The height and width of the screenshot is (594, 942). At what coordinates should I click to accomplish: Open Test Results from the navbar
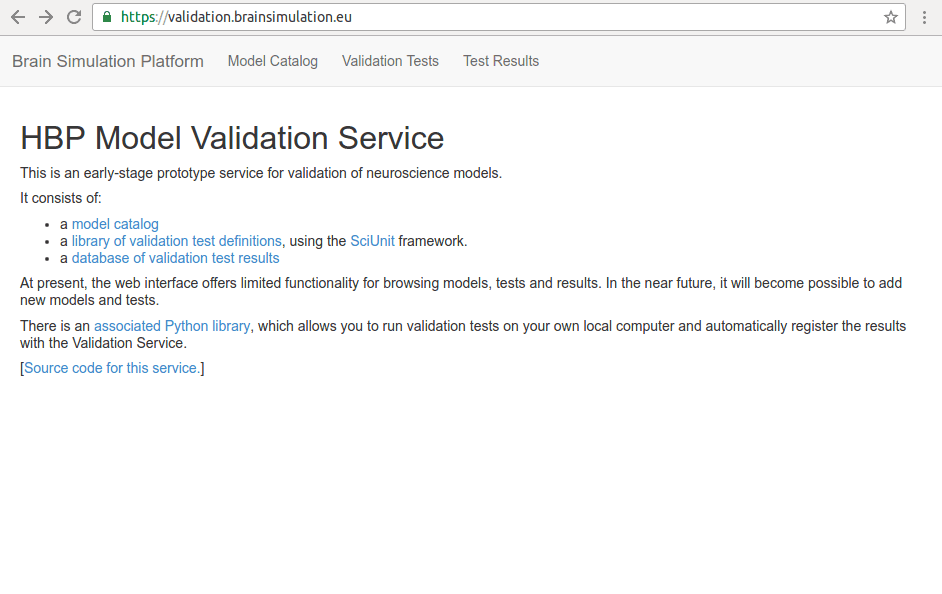coord(501,61)
